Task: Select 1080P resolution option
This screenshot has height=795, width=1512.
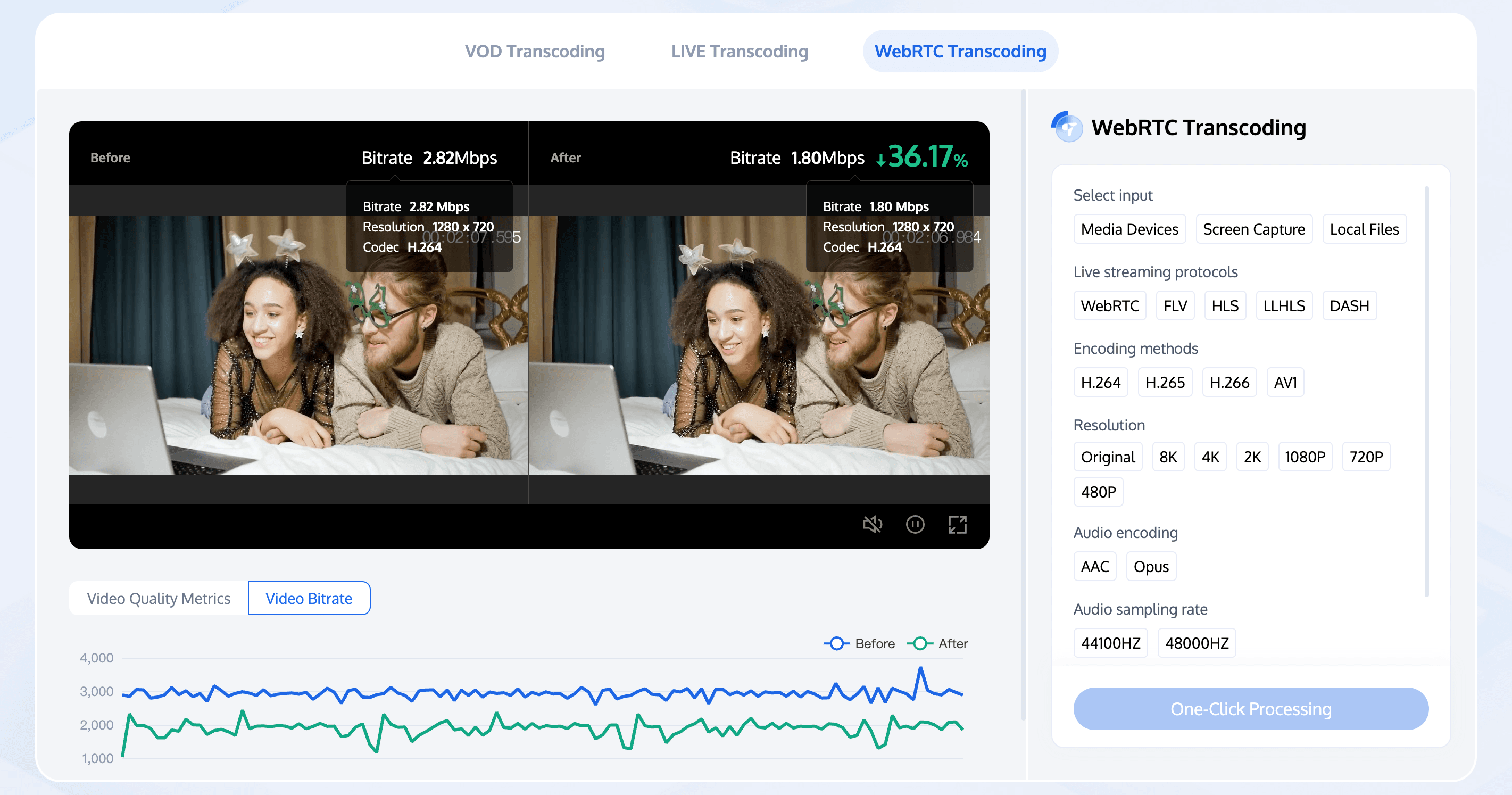Action: 1304,457
